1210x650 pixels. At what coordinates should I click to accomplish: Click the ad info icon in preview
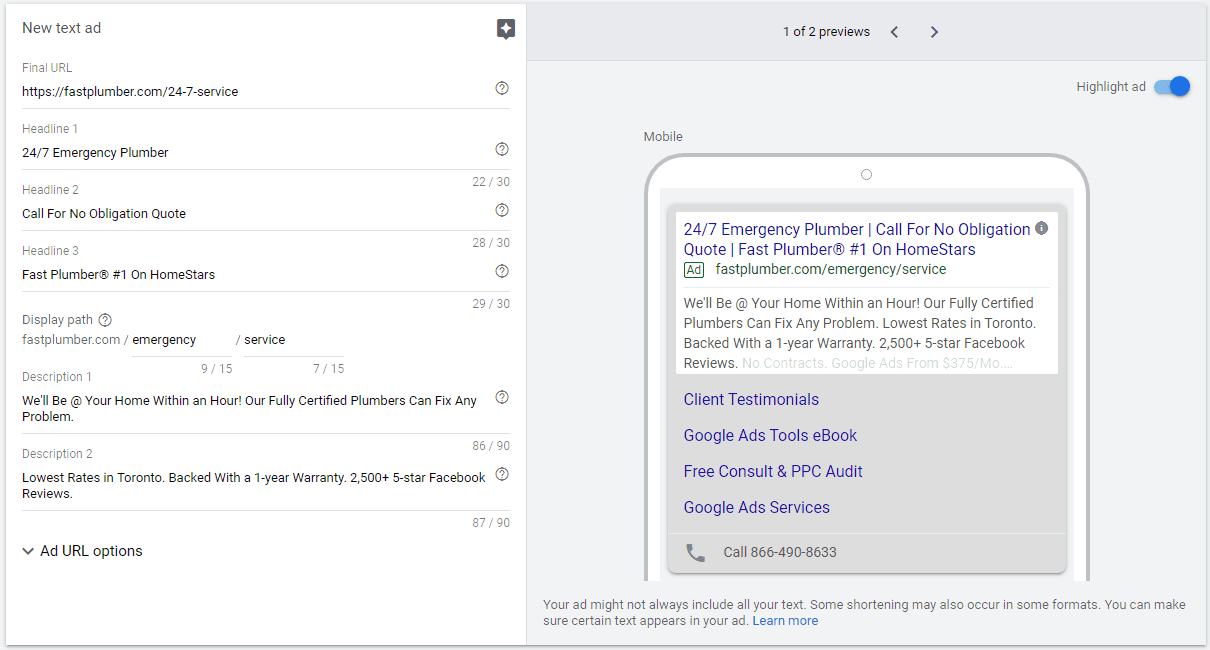[1041, 228]
